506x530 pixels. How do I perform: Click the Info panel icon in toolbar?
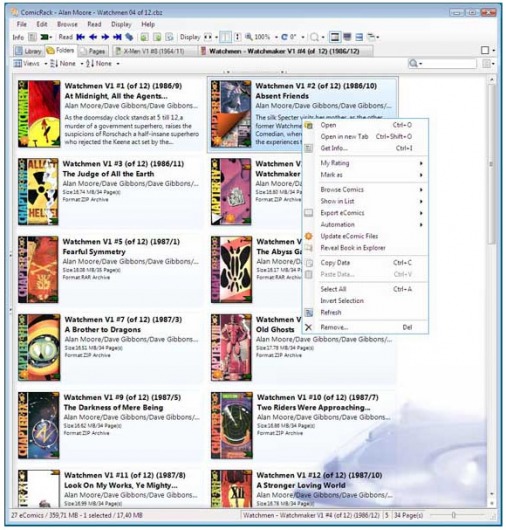click(x=32, y=37)
